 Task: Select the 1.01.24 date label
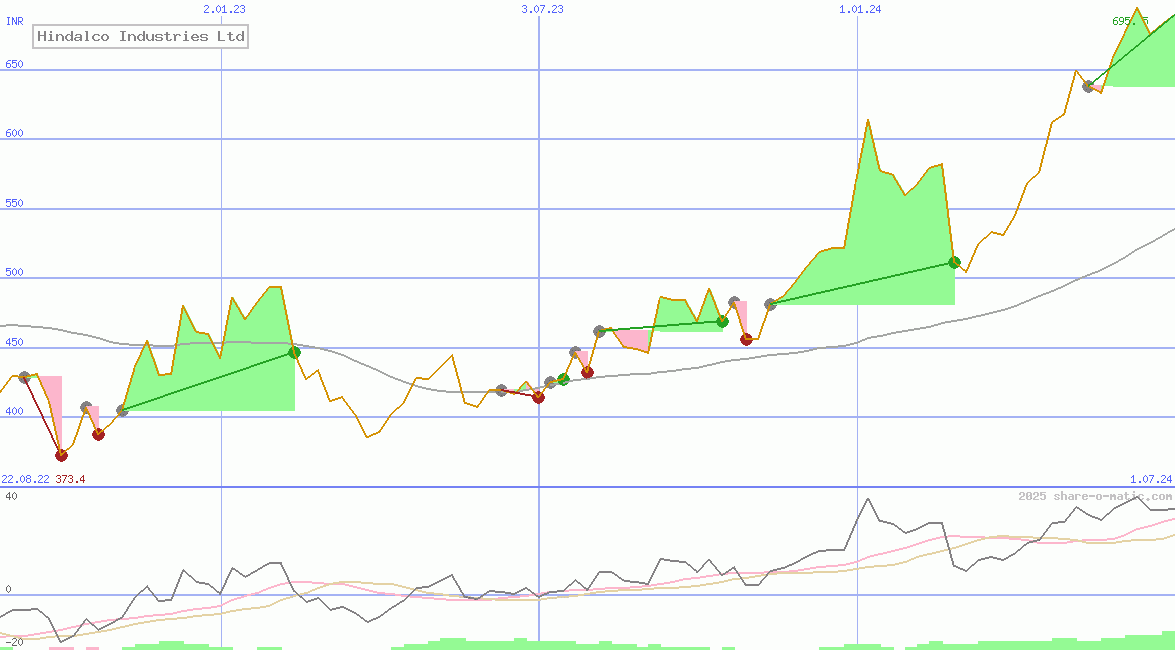point(860,9)
